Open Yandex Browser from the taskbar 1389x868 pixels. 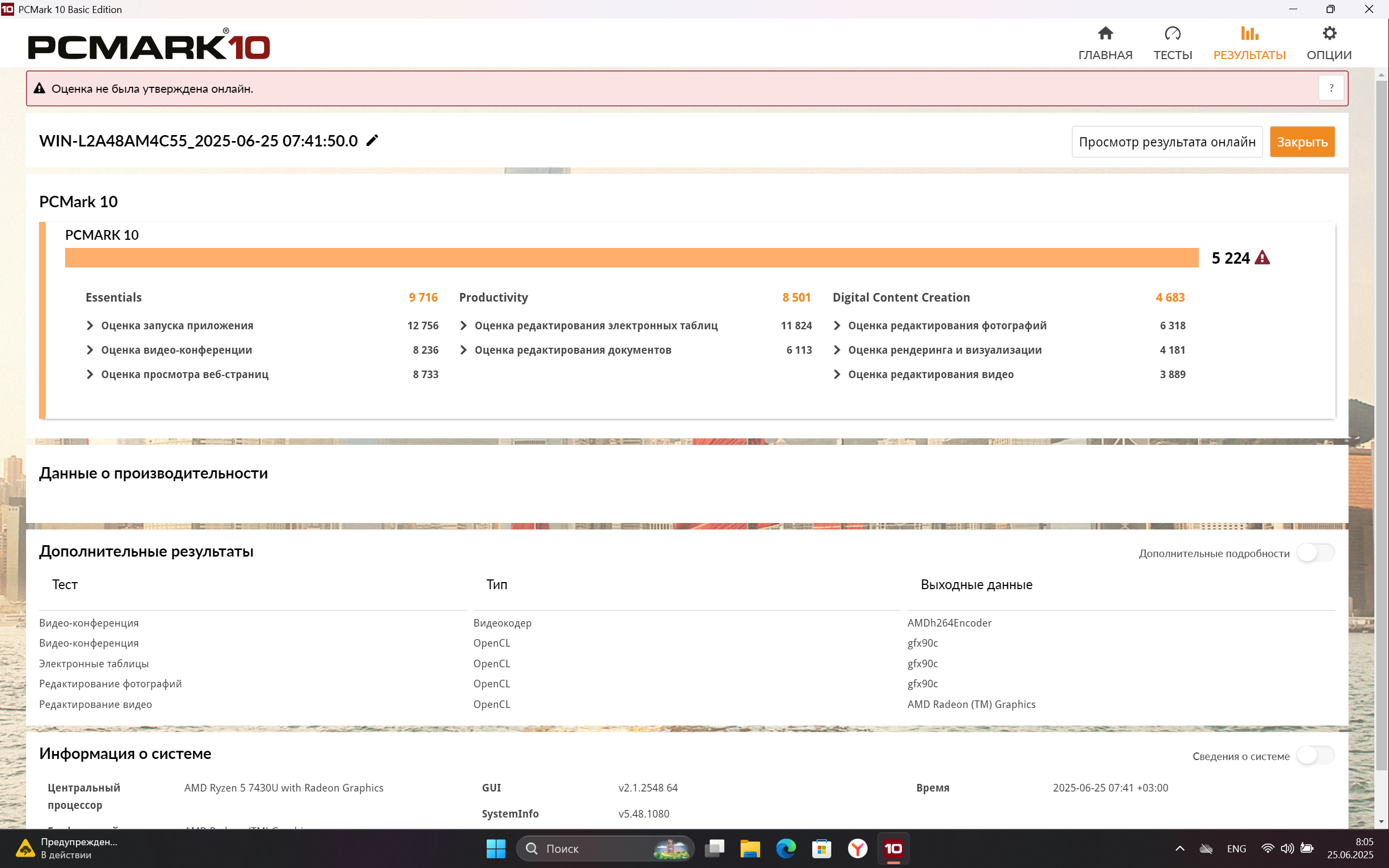(857, 848)
